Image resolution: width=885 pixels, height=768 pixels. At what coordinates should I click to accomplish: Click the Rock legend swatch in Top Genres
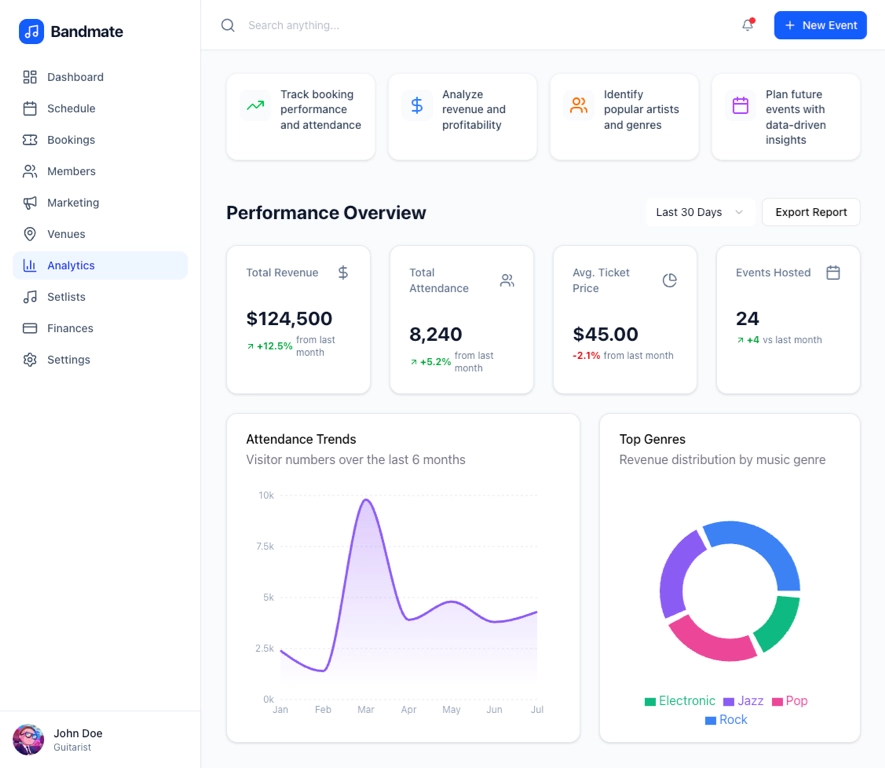click(x=710, y=720)
